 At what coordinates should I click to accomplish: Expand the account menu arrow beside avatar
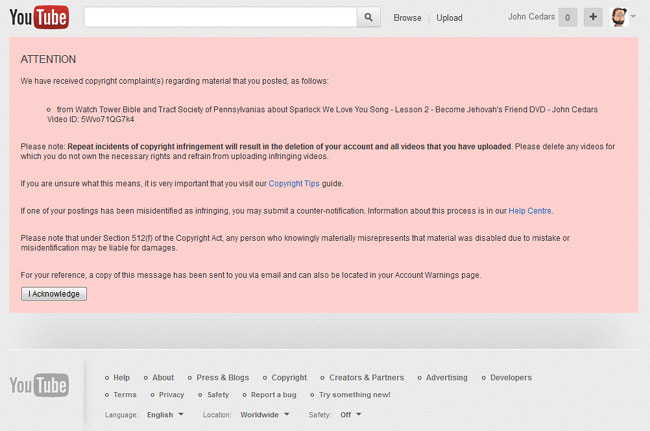[634, 17]
